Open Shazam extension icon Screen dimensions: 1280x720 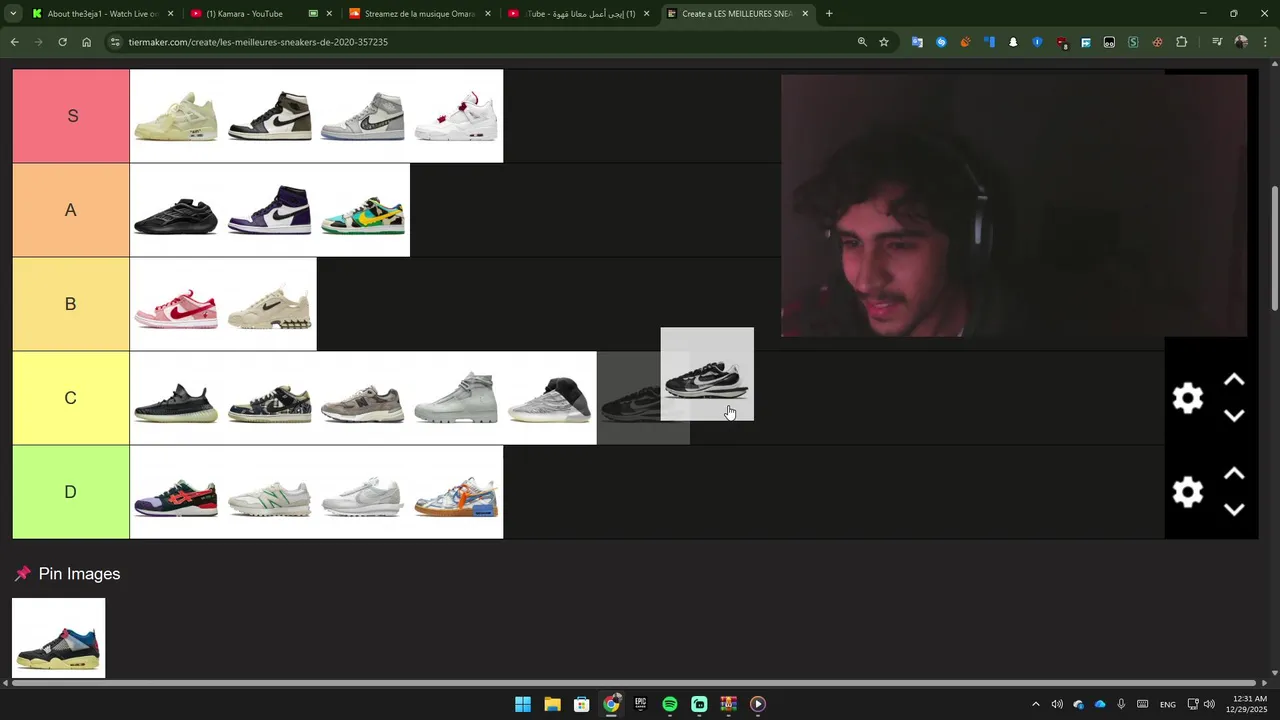(x=941, y=42)
